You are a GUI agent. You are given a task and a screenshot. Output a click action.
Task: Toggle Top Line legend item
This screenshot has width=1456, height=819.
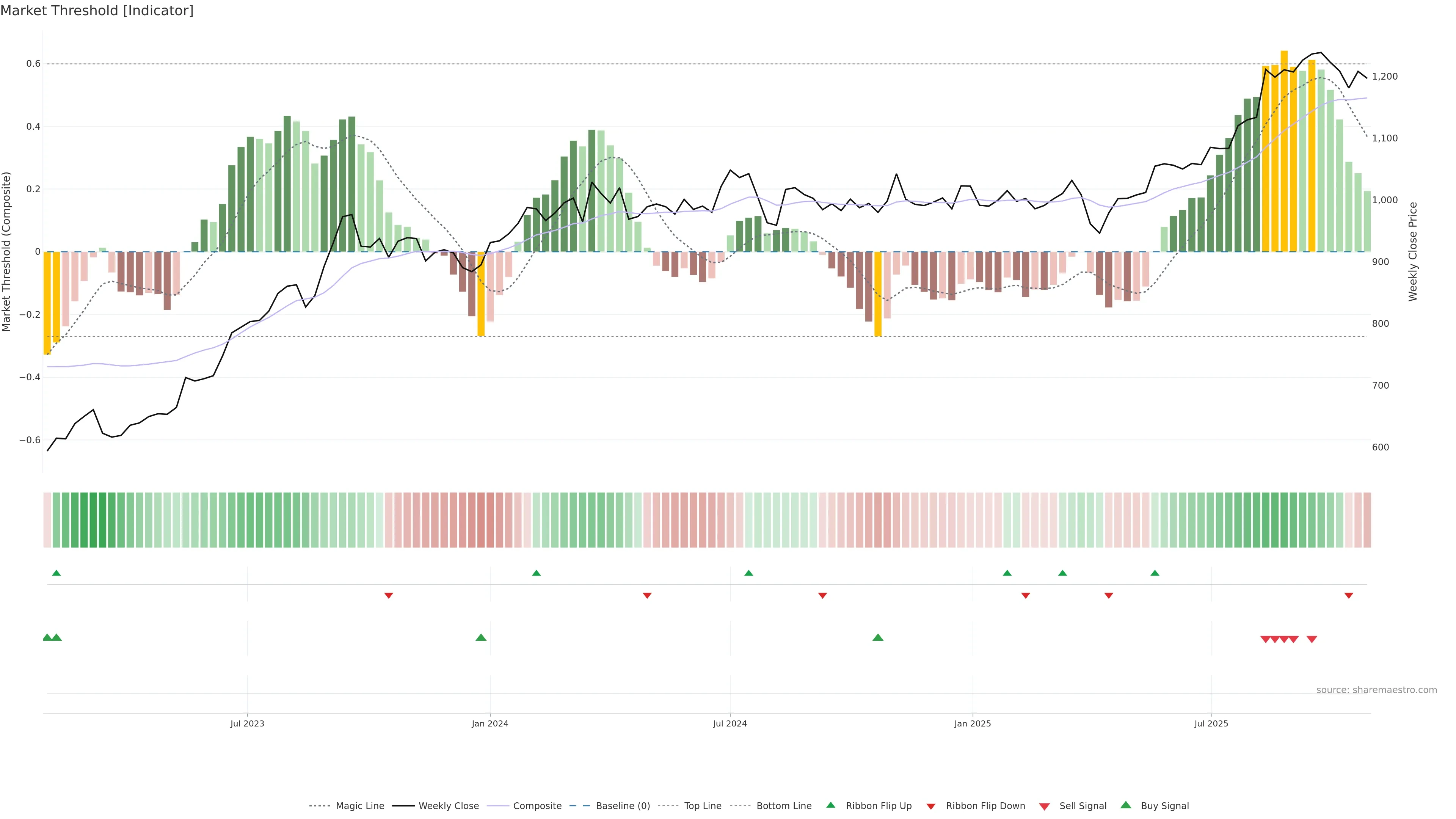703,806
